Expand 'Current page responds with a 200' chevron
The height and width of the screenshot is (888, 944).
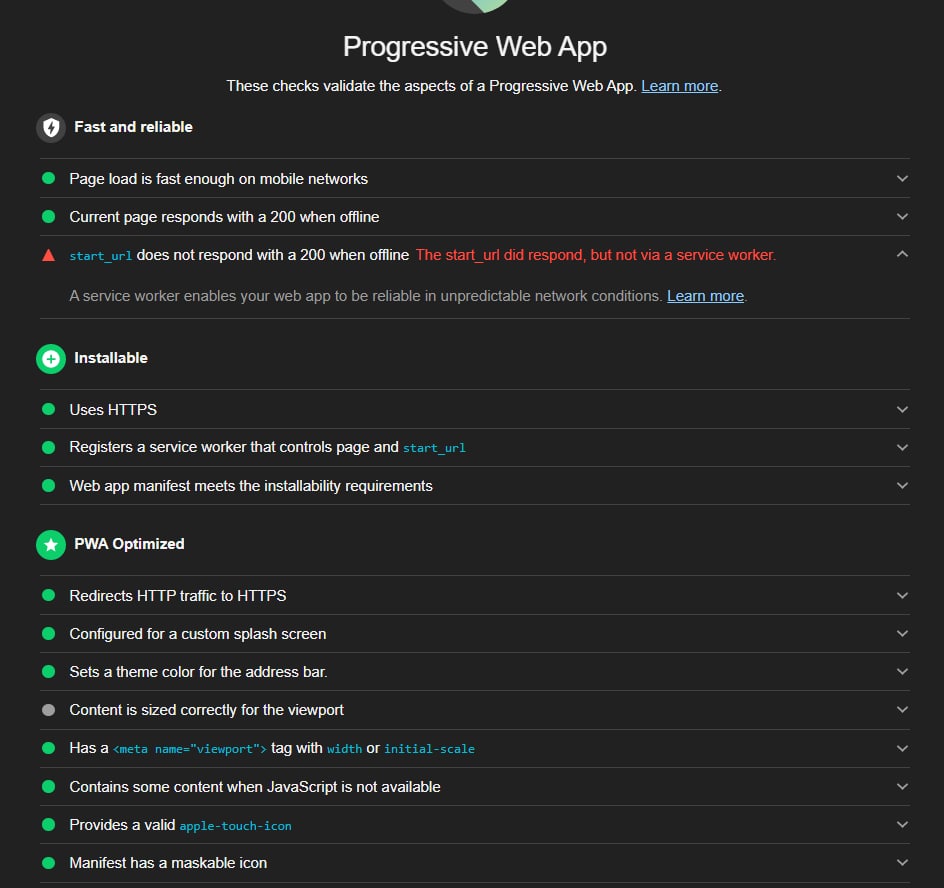point(902,216)
